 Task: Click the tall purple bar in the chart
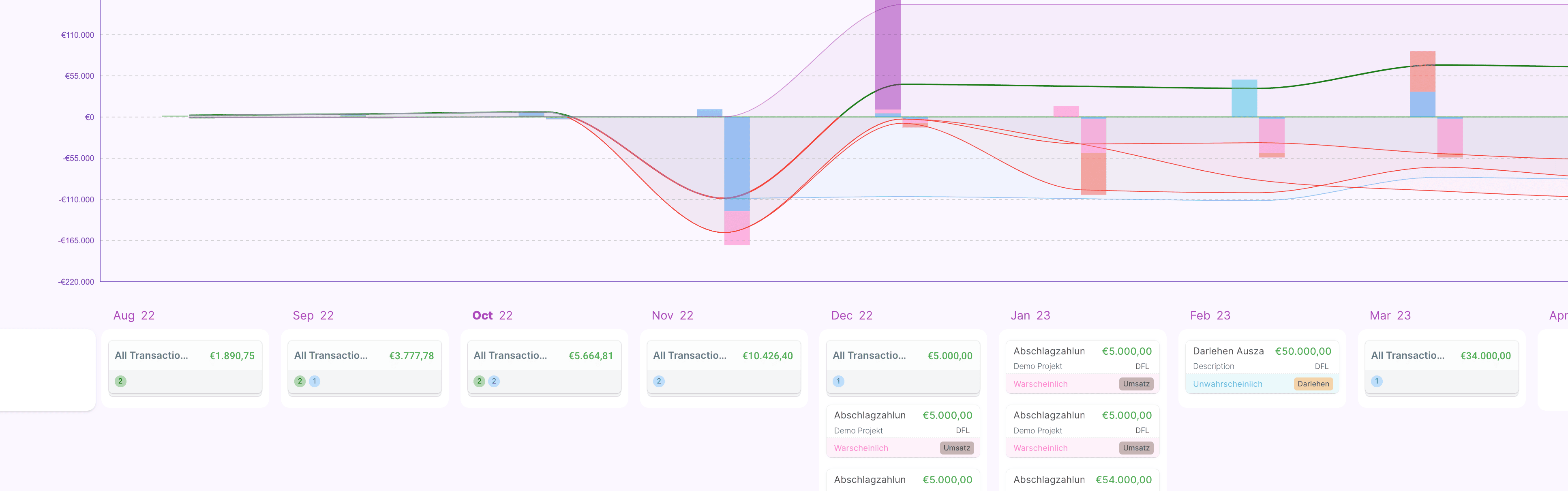click(887, 55)
